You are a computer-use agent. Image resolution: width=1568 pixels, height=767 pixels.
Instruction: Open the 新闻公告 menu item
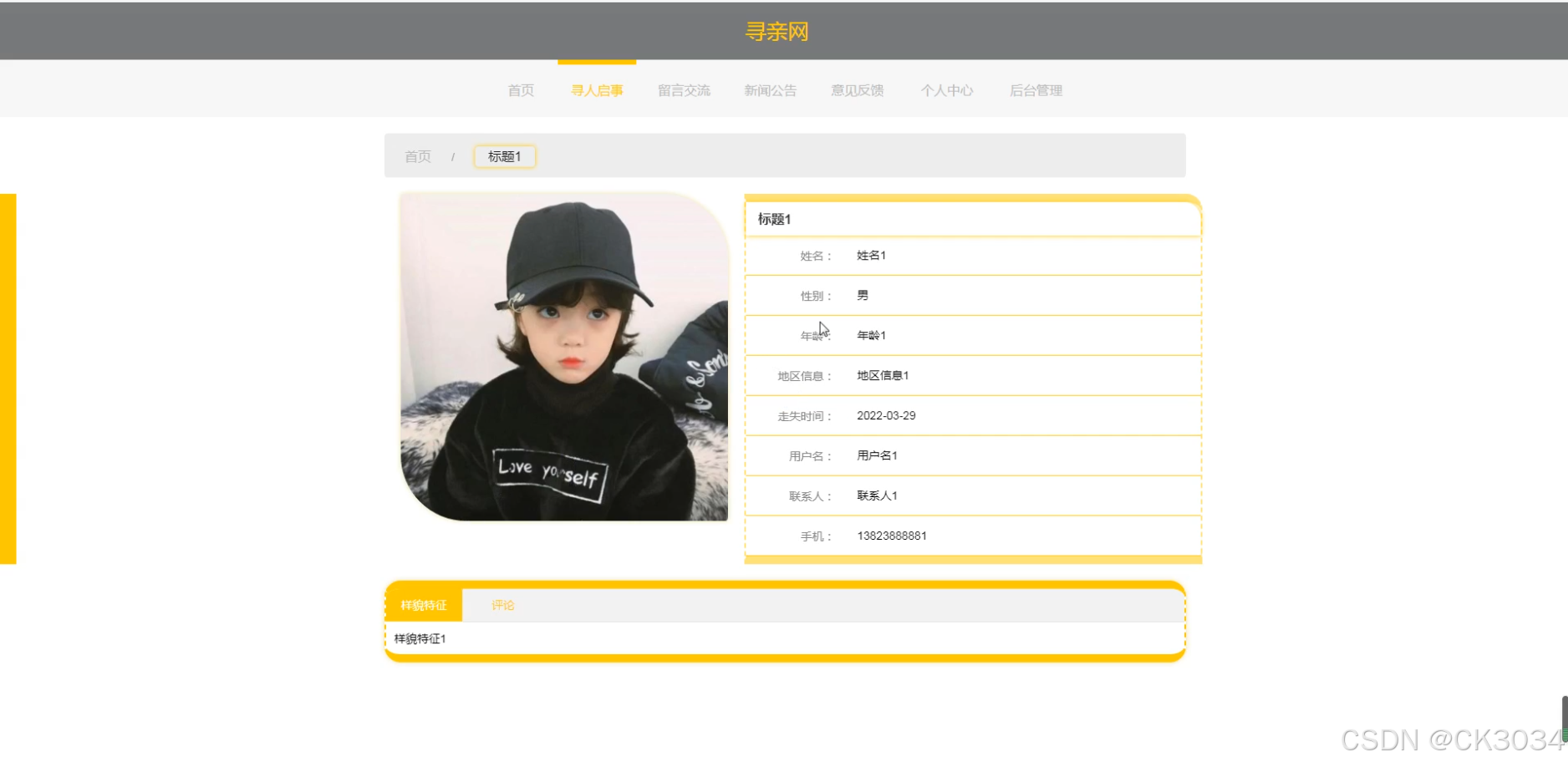pos(770,90)
